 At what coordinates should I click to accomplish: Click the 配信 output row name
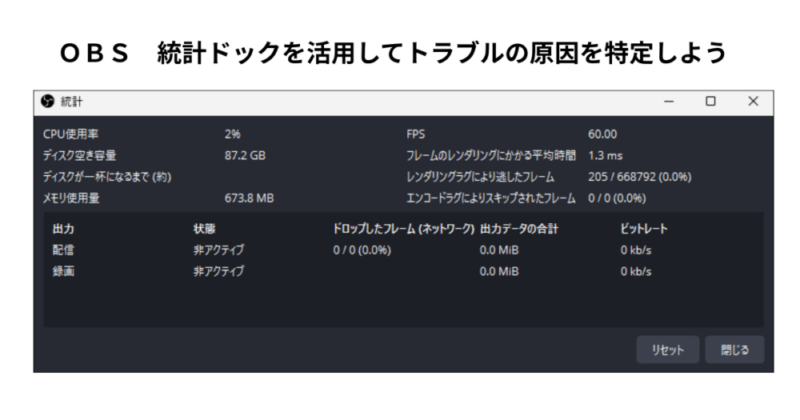coord(63,250)
